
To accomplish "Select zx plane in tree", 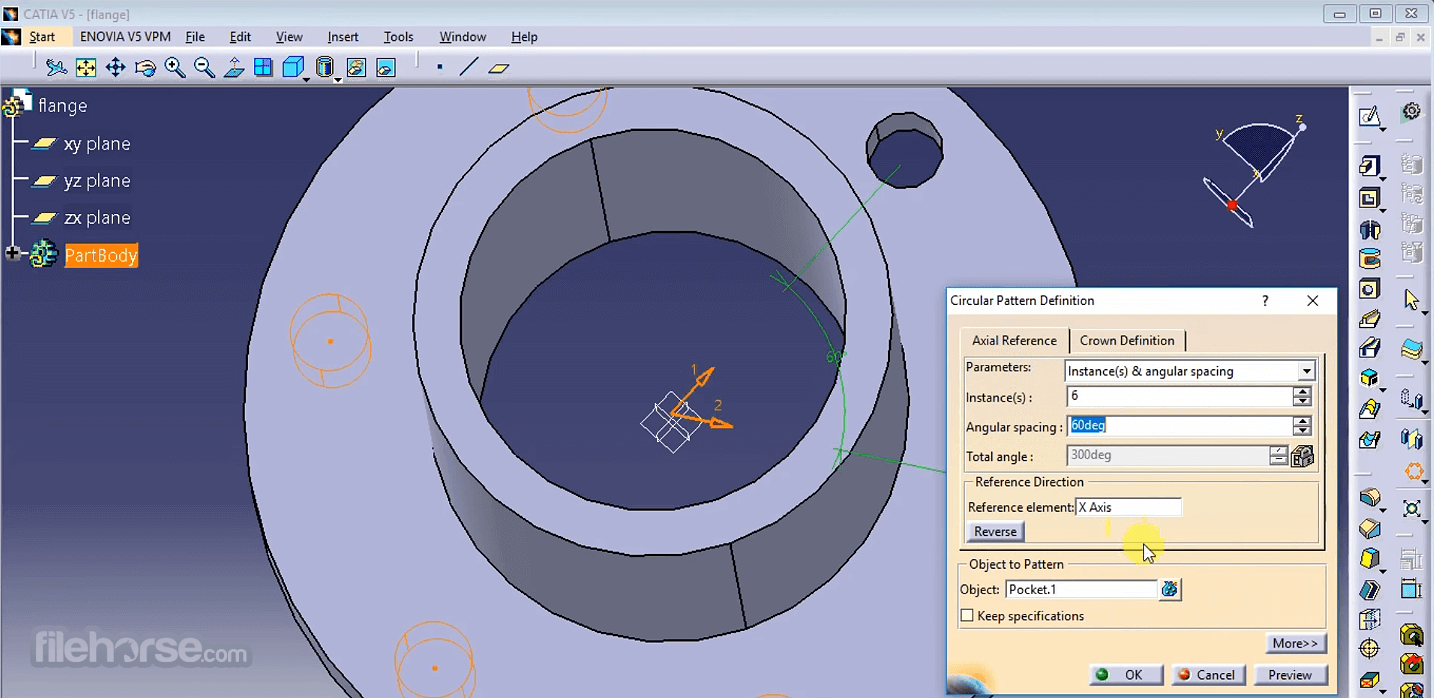I will point(97,218).
